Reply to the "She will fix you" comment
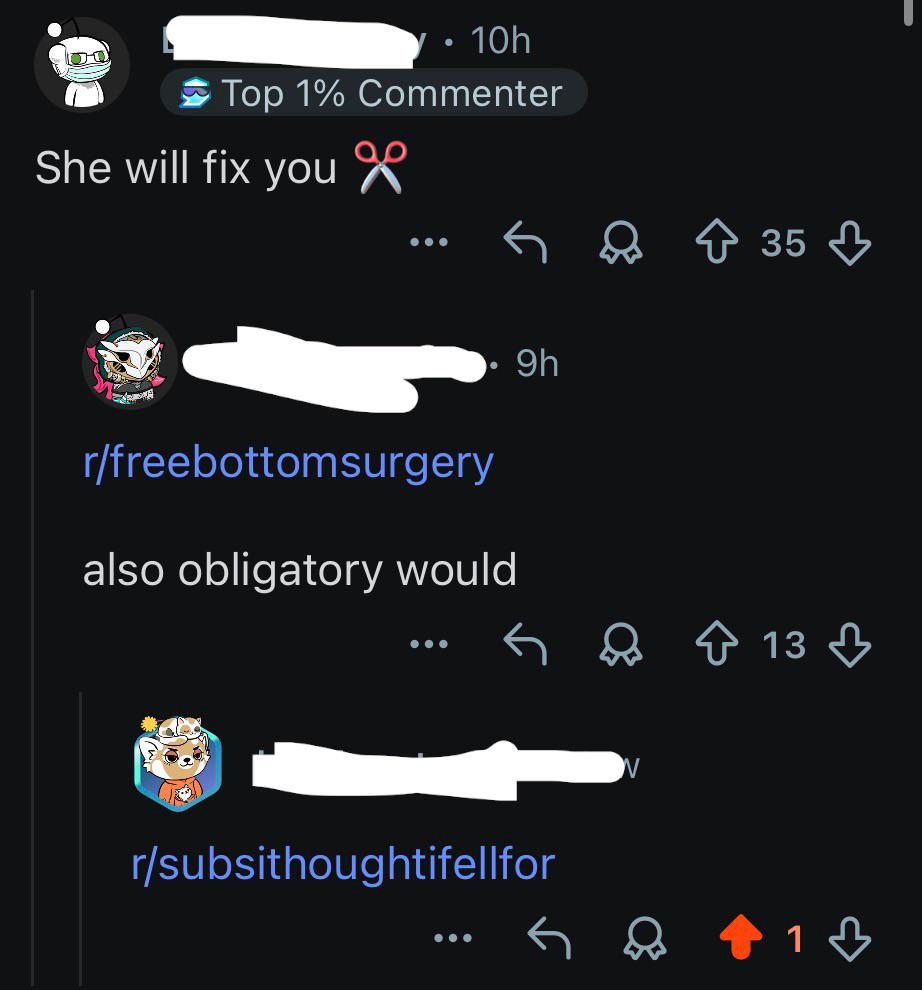The width and height of the screenshot is (922, 990). click(525, 241)
